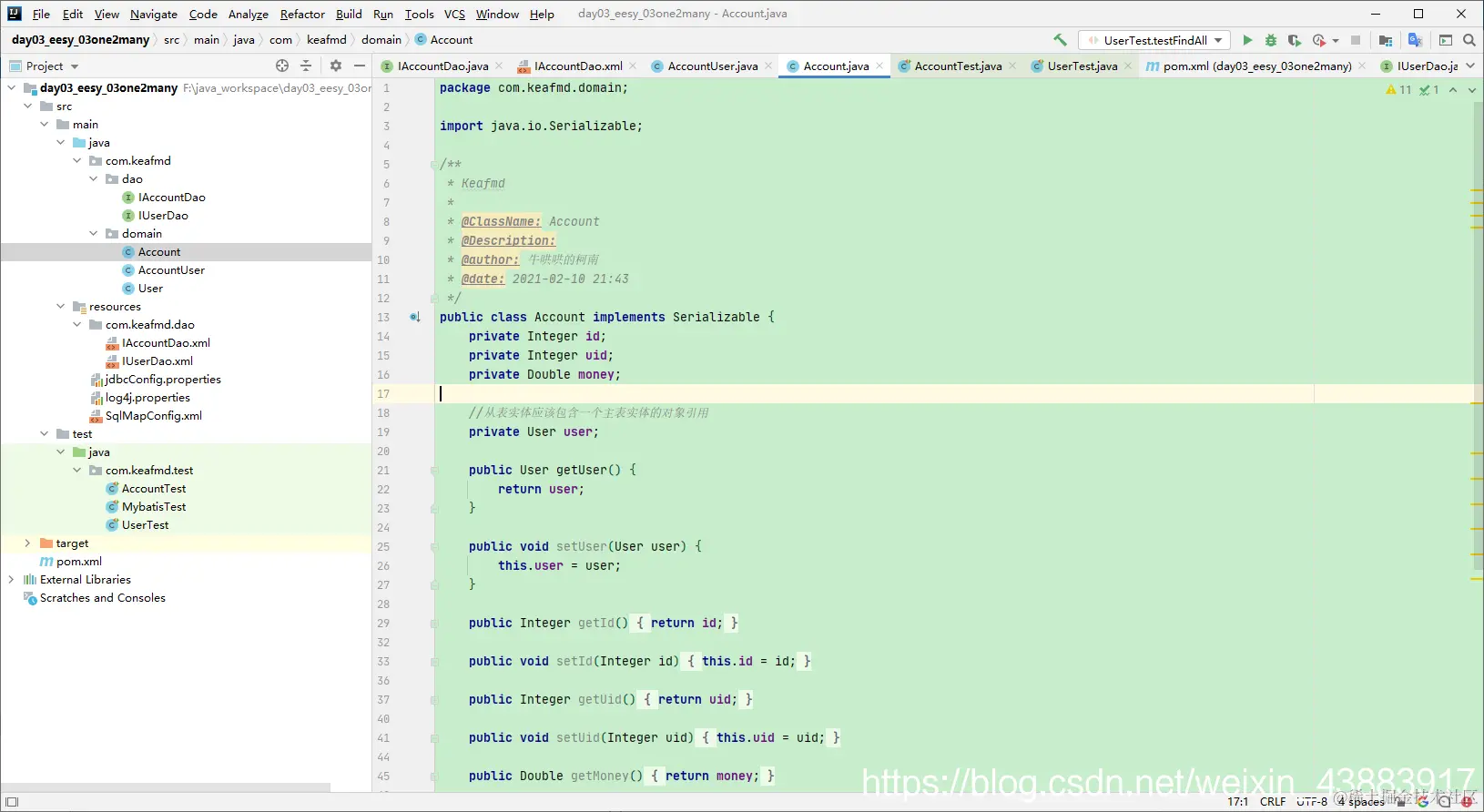Run with coverage icon
1484x812 pixels.
coord(1295,40)
